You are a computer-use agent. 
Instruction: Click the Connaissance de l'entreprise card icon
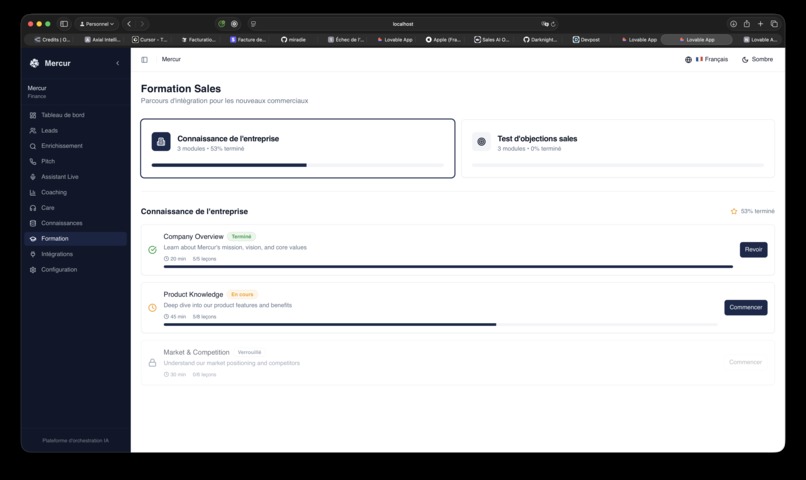(x=161, y=141)
